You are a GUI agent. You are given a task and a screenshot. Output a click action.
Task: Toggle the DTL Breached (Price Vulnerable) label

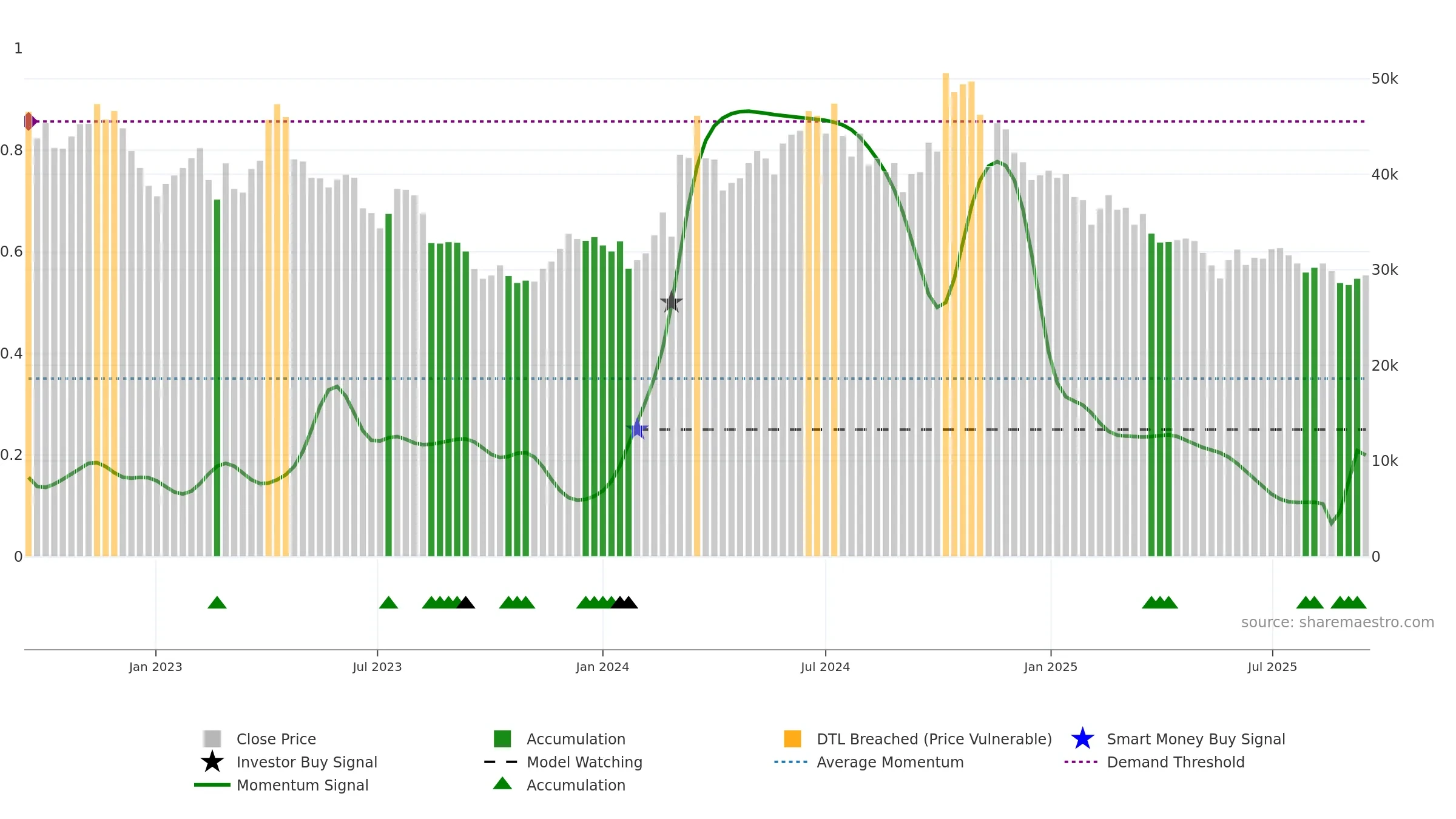click(934, 739)
